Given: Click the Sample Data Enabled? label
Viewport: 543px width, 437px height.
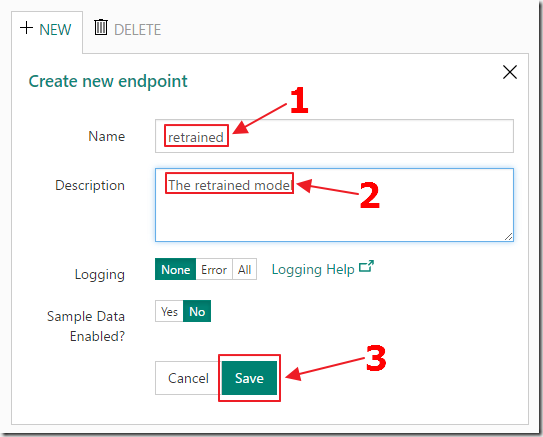Looking at the screenshot, I should coord(86,326).
